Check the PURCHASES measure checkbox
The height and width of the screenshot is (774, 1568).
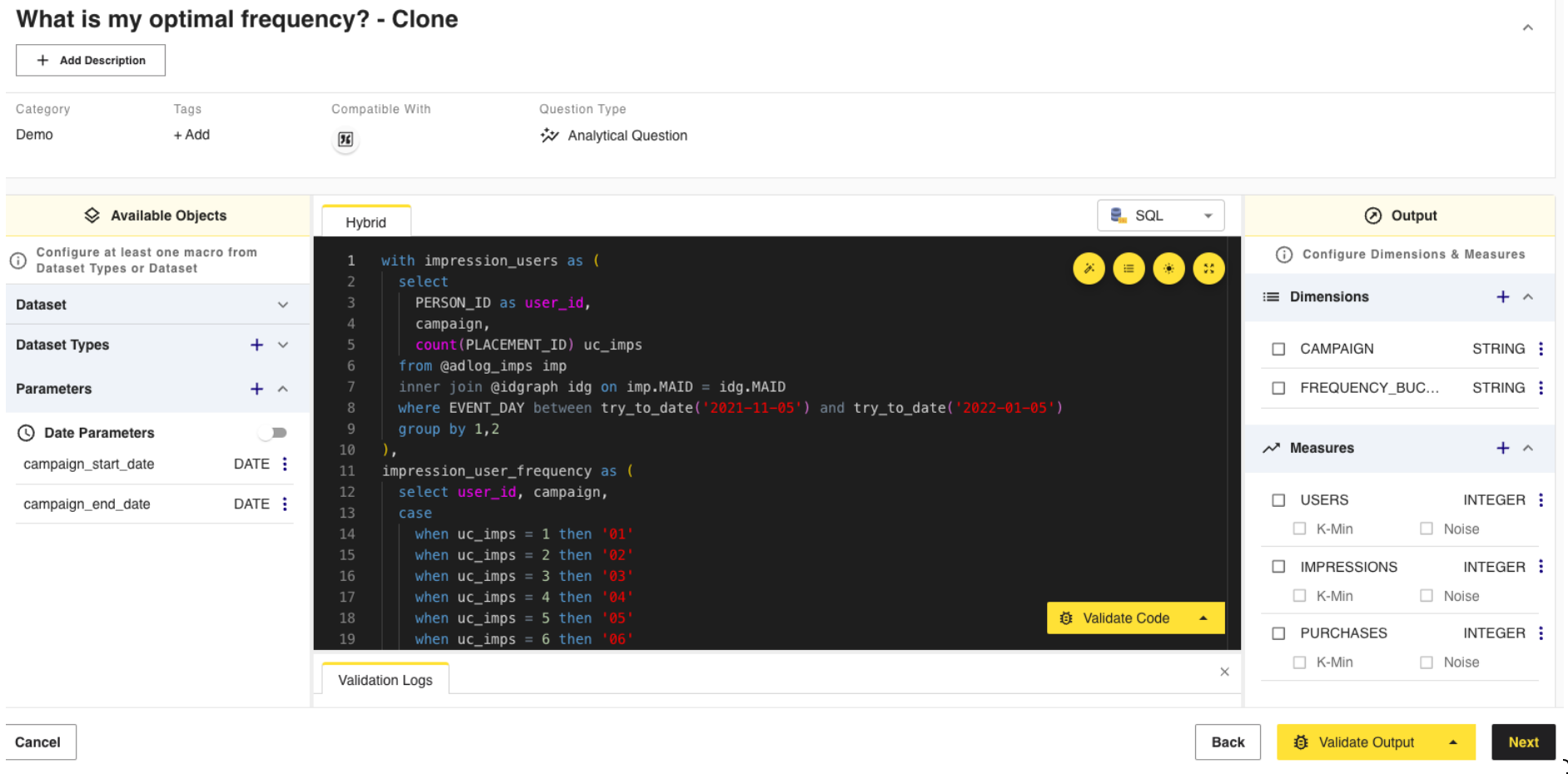1279,633
